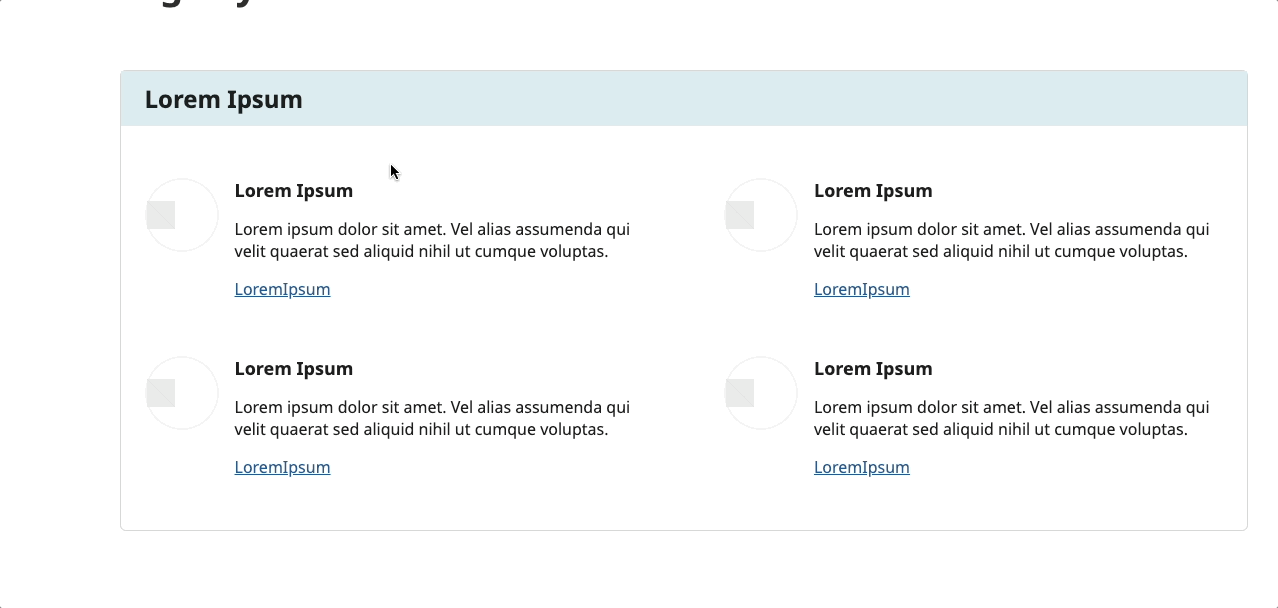This screenshot has height=608, width=1278.
Task: Click the circular image placeholder in the top-left card
Action: (x=182, y=215)
